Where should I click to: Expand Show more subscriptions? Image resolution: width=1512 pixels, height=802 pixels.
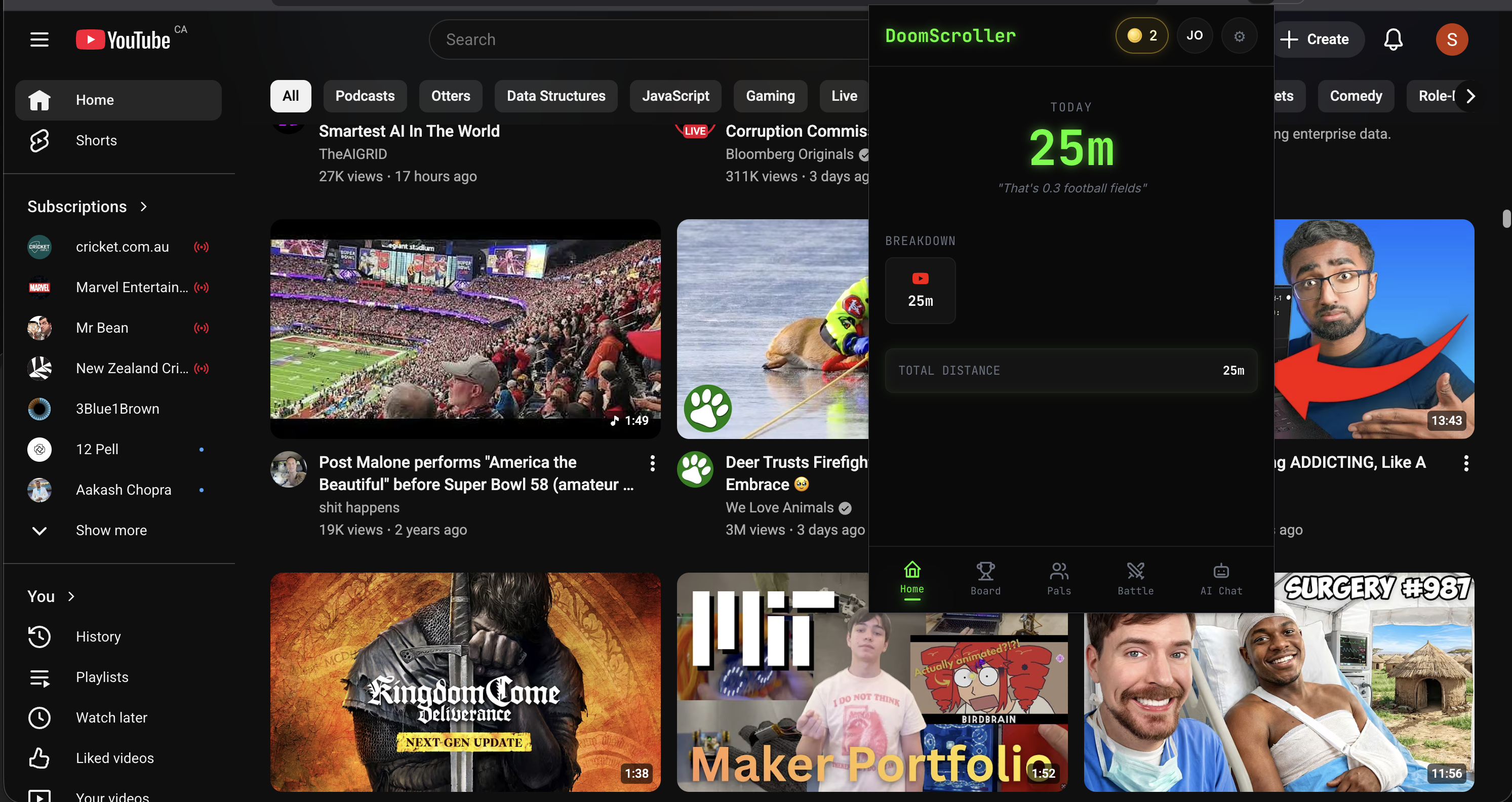tap(111, 531)
